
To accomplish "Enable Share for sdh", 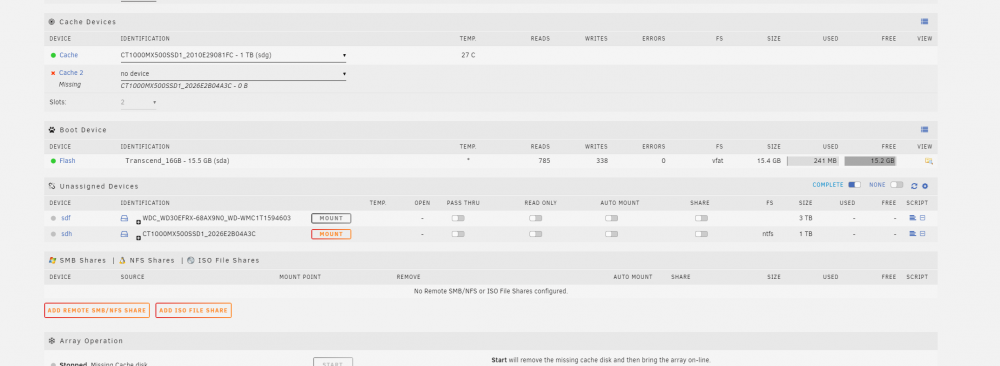I will pyautogui.click(x=702, y=234).
